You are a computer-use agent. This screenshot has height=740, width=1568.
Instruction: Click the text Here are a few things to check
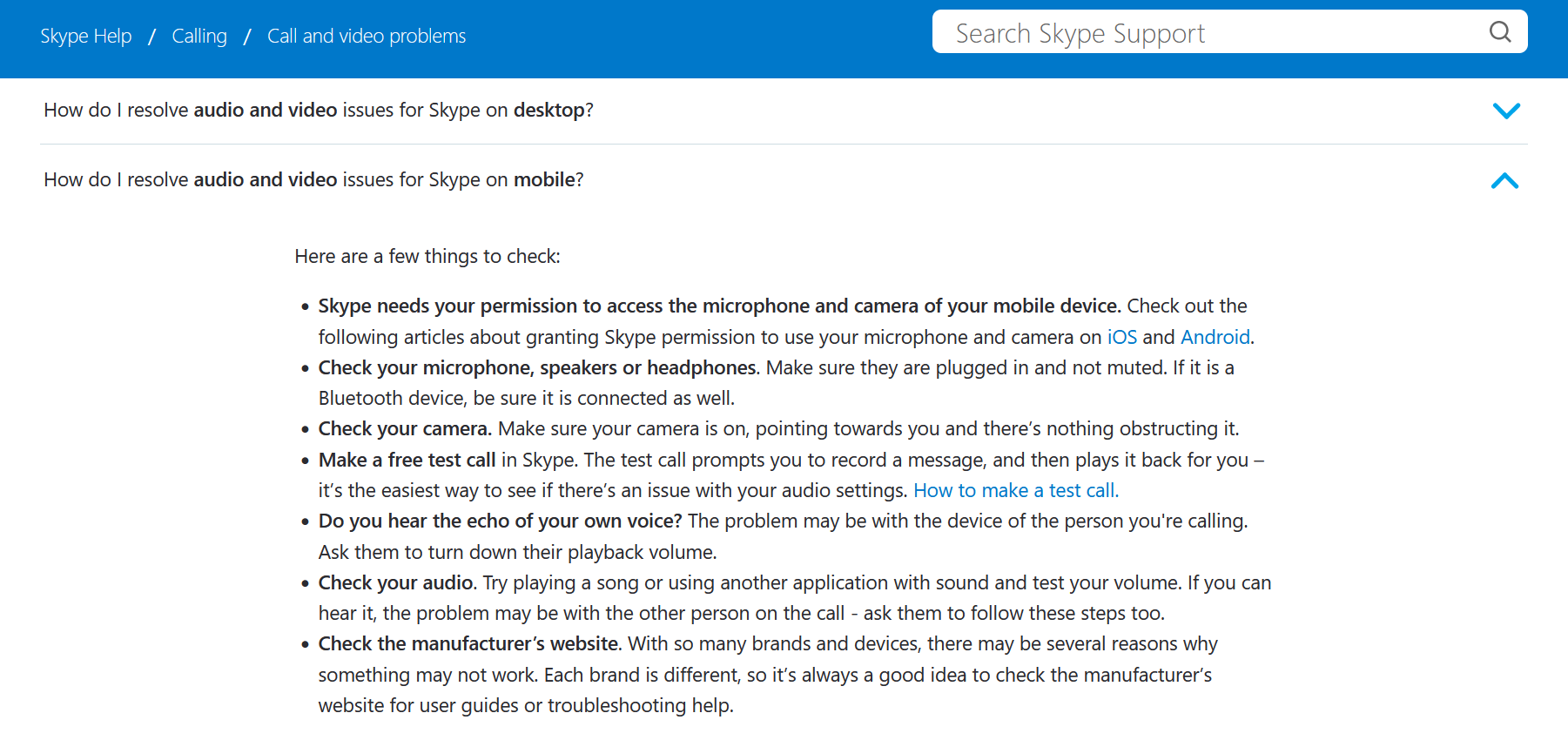(x=427, y=257)
